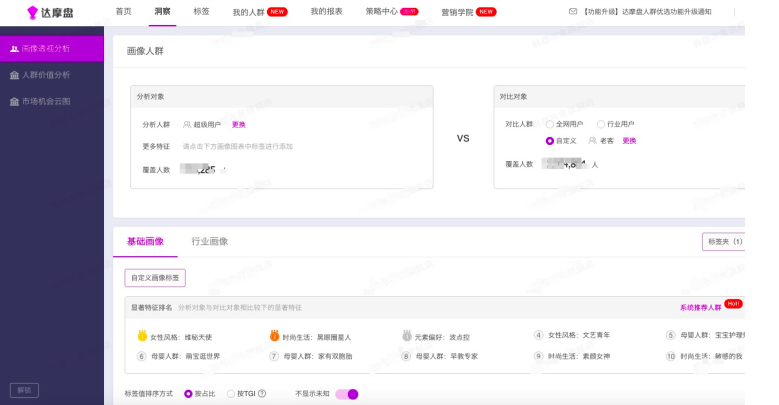Viewport: 779px width, 405px height.
Task: Click the 时尚生活: 黑眼圈星人 feature text
Action: coord(316,337)
